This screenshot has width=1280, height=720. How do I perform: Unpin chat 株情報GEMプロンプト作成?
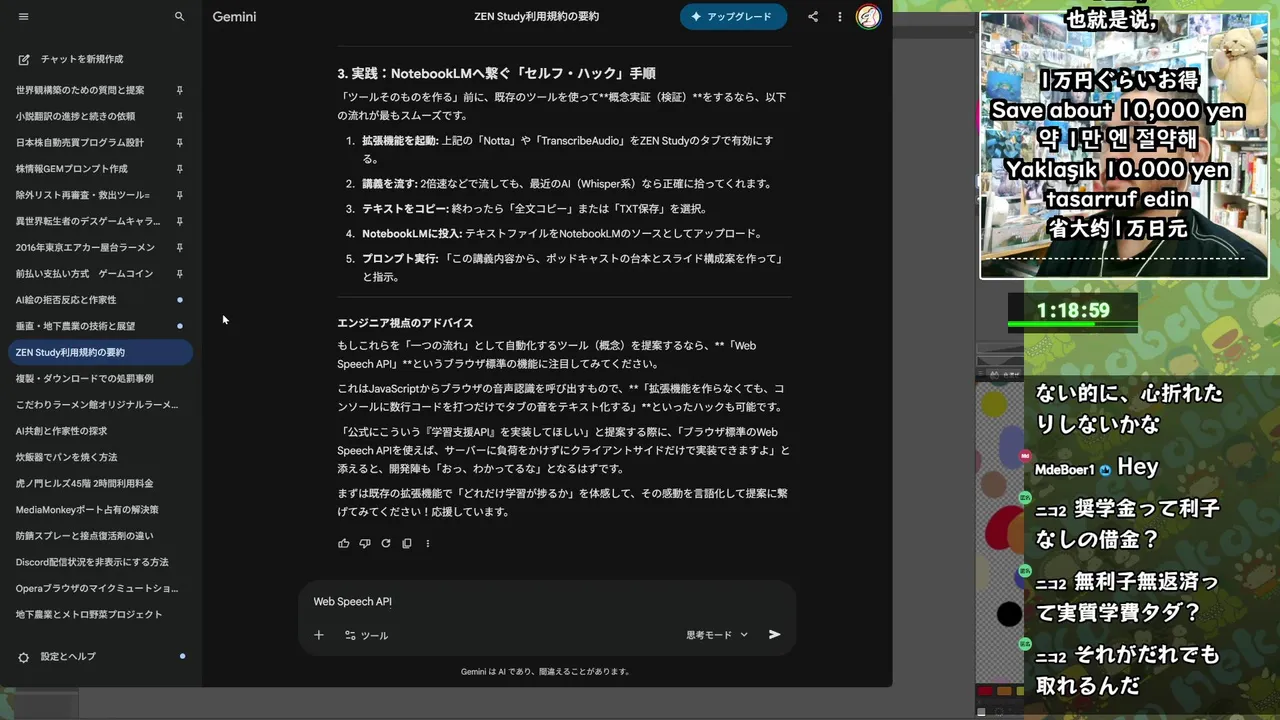point(180,169)
